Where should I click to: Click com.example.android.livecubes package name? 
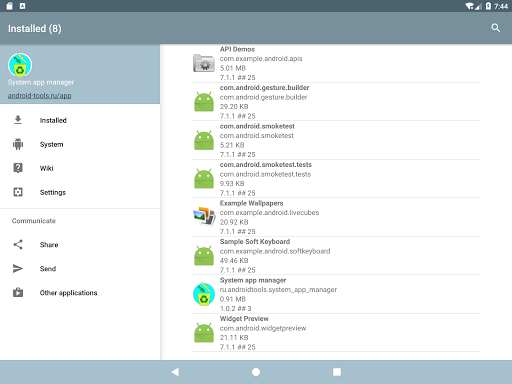[269, 213]
